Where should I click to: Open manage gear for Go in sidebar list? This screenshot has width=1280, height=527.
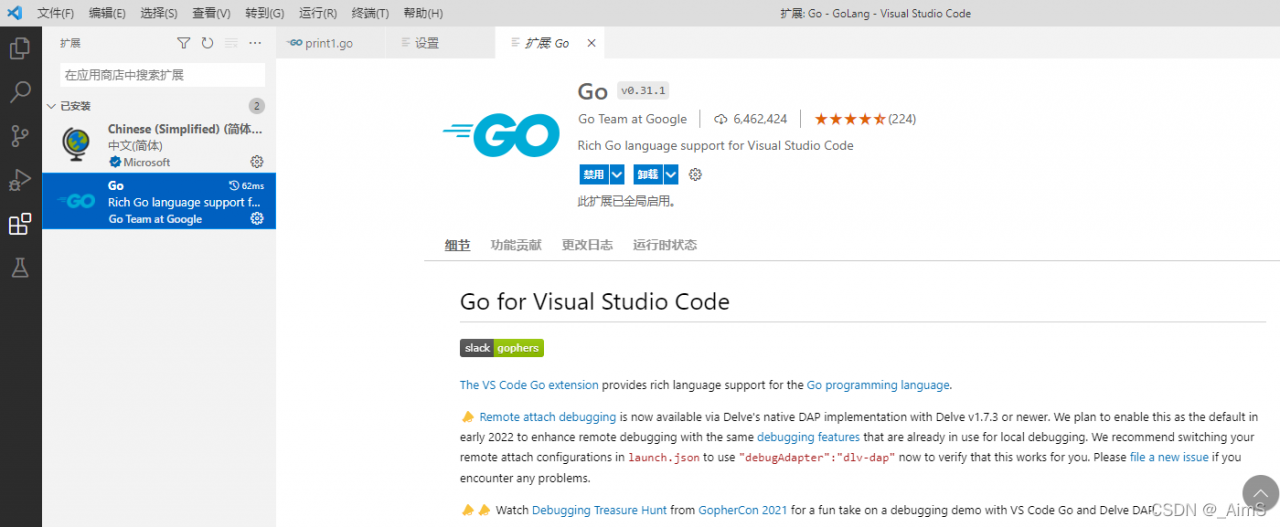(x=257, y=219)
